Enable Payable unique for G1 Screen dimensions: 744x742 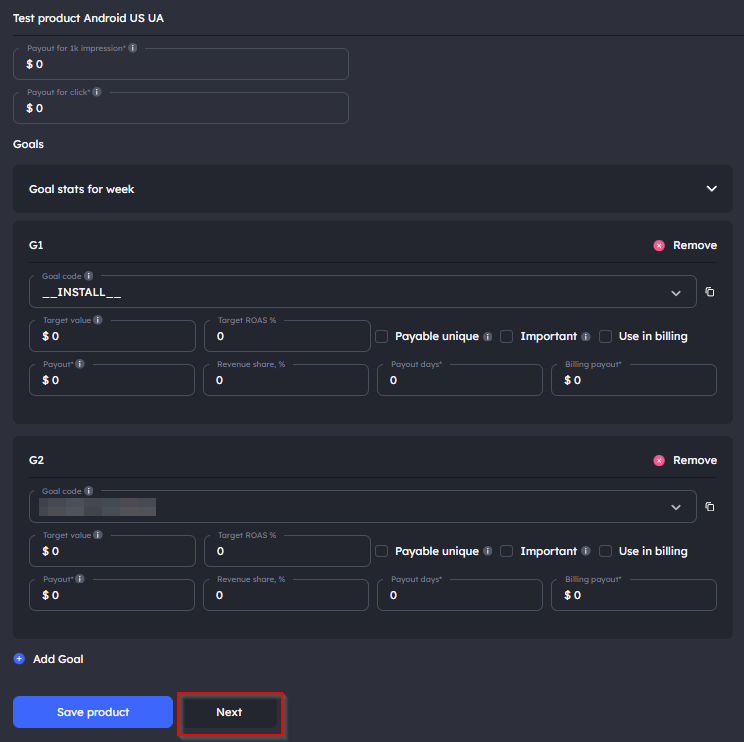[381, 336]
